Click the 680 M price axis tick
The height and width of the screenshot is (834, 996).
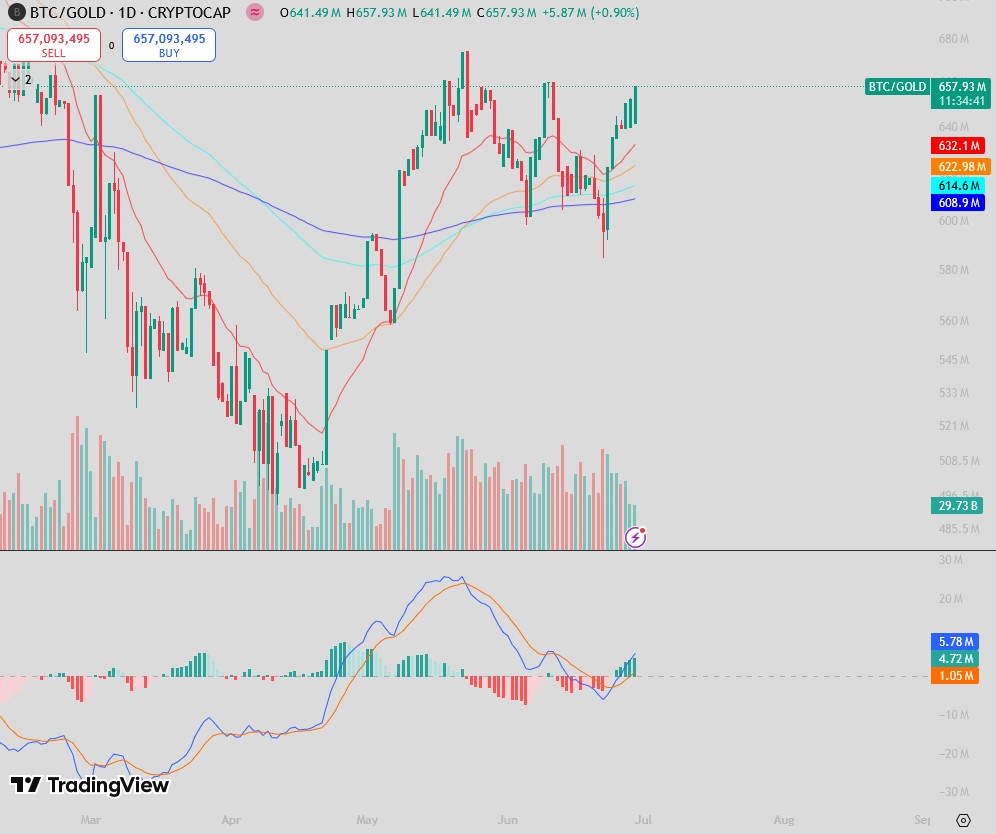[954, 39]
